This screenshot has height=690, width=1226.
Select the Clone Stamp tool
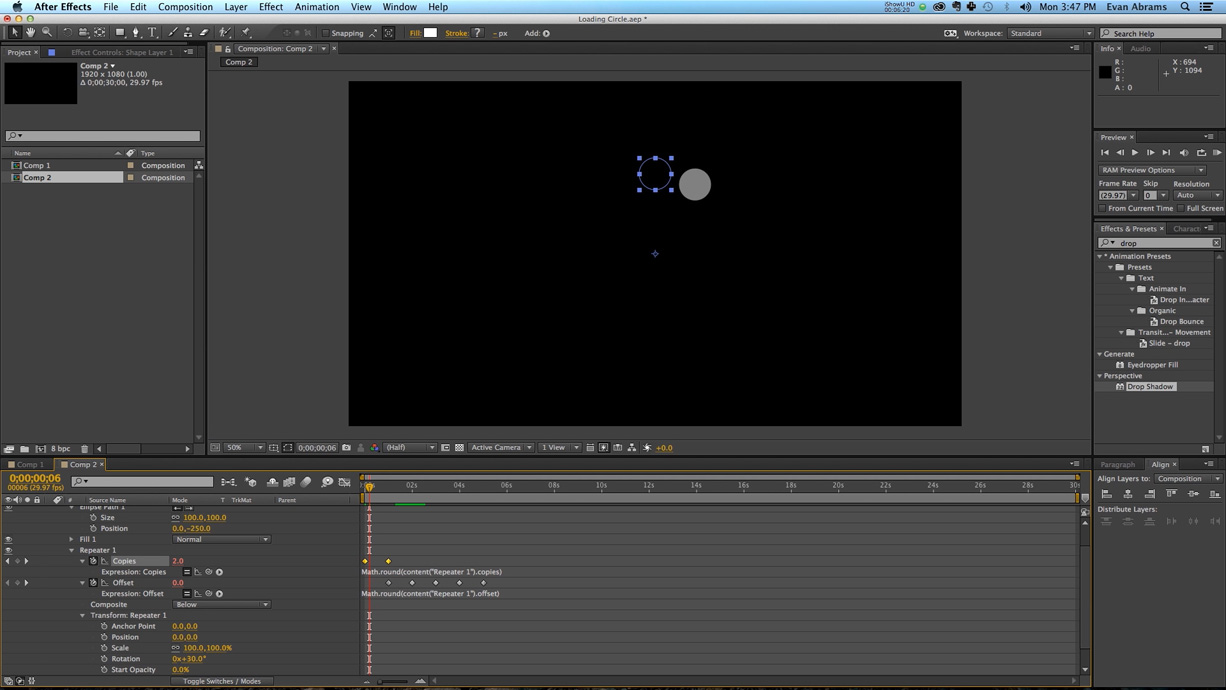coord(188,33)
